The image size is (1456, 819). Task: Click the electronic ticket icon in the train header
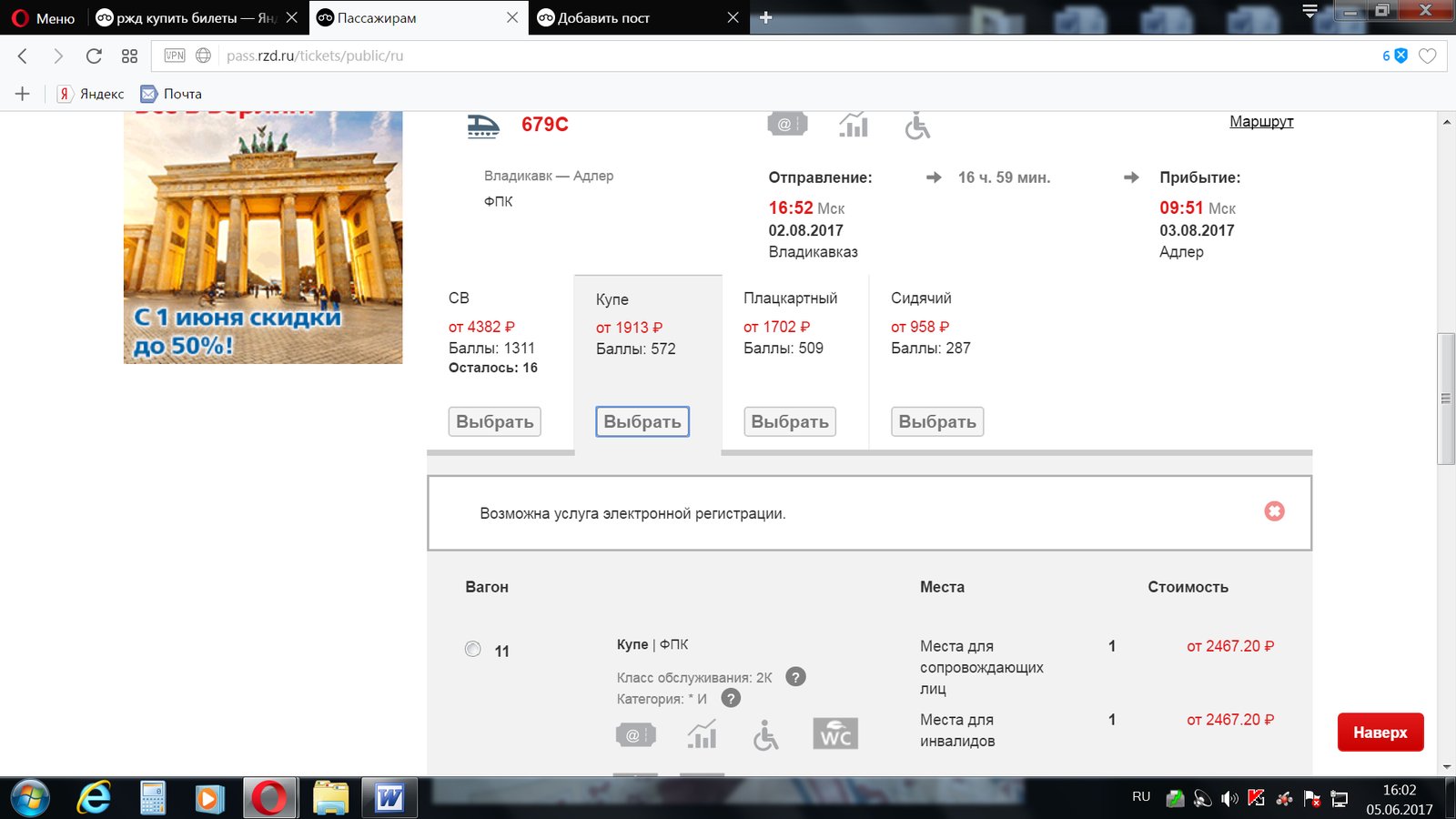click(x=787, y=124)
